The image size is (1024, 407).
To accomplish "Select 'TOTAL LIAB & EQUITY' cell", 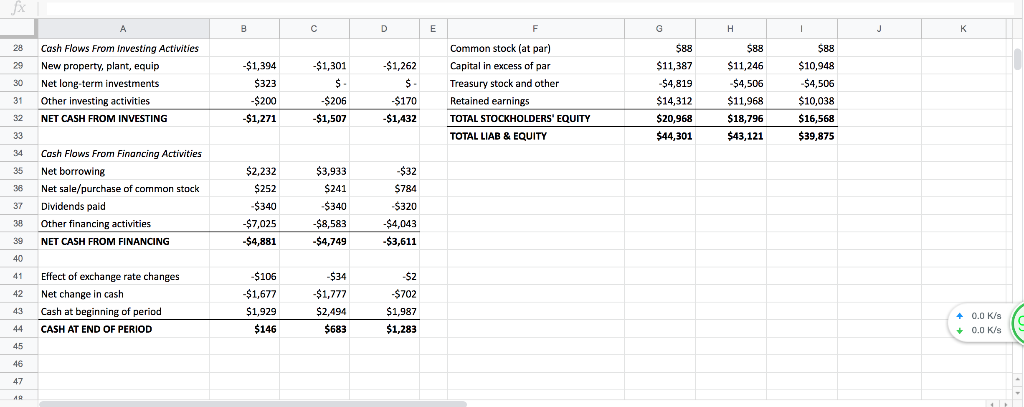I will (x=535, y=136).
